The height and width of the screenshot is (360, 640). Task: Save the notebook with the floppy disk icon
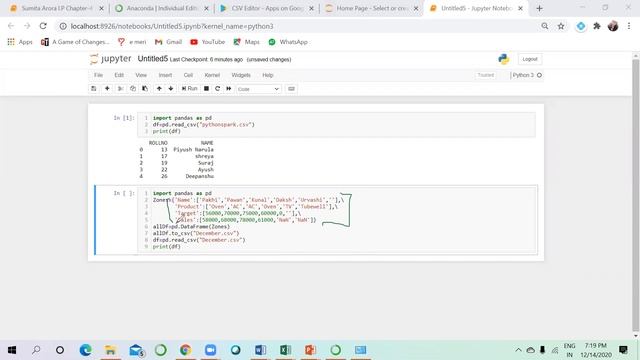94,89
